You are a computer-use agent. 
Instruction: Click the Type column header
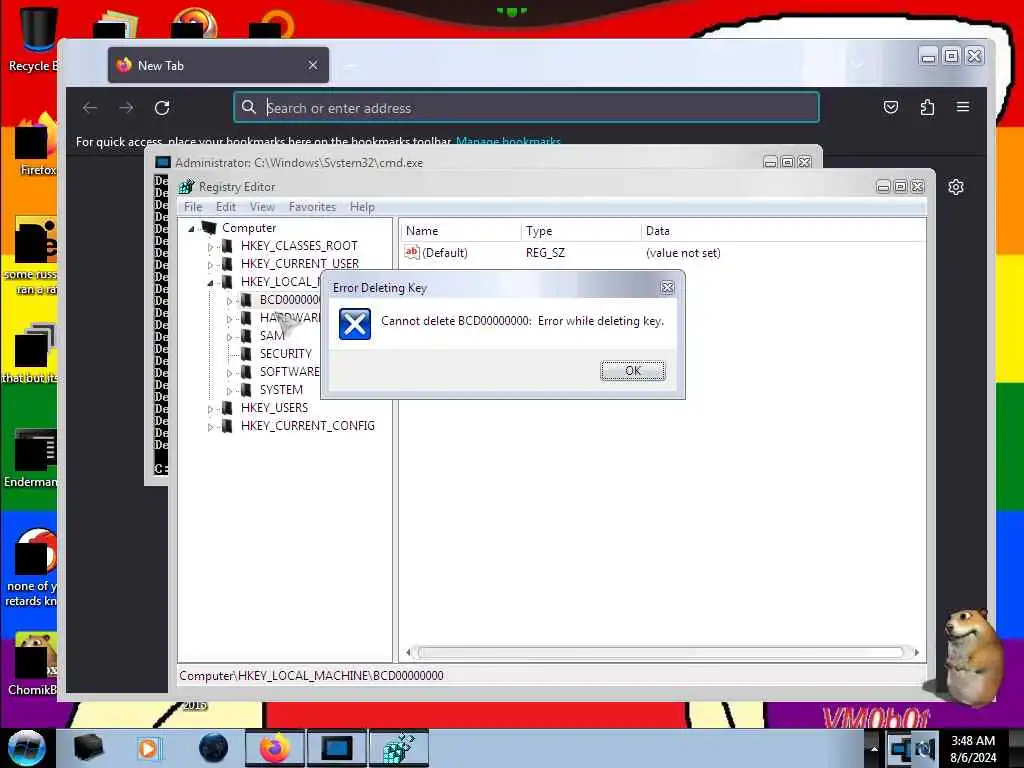tap(581, 231)
